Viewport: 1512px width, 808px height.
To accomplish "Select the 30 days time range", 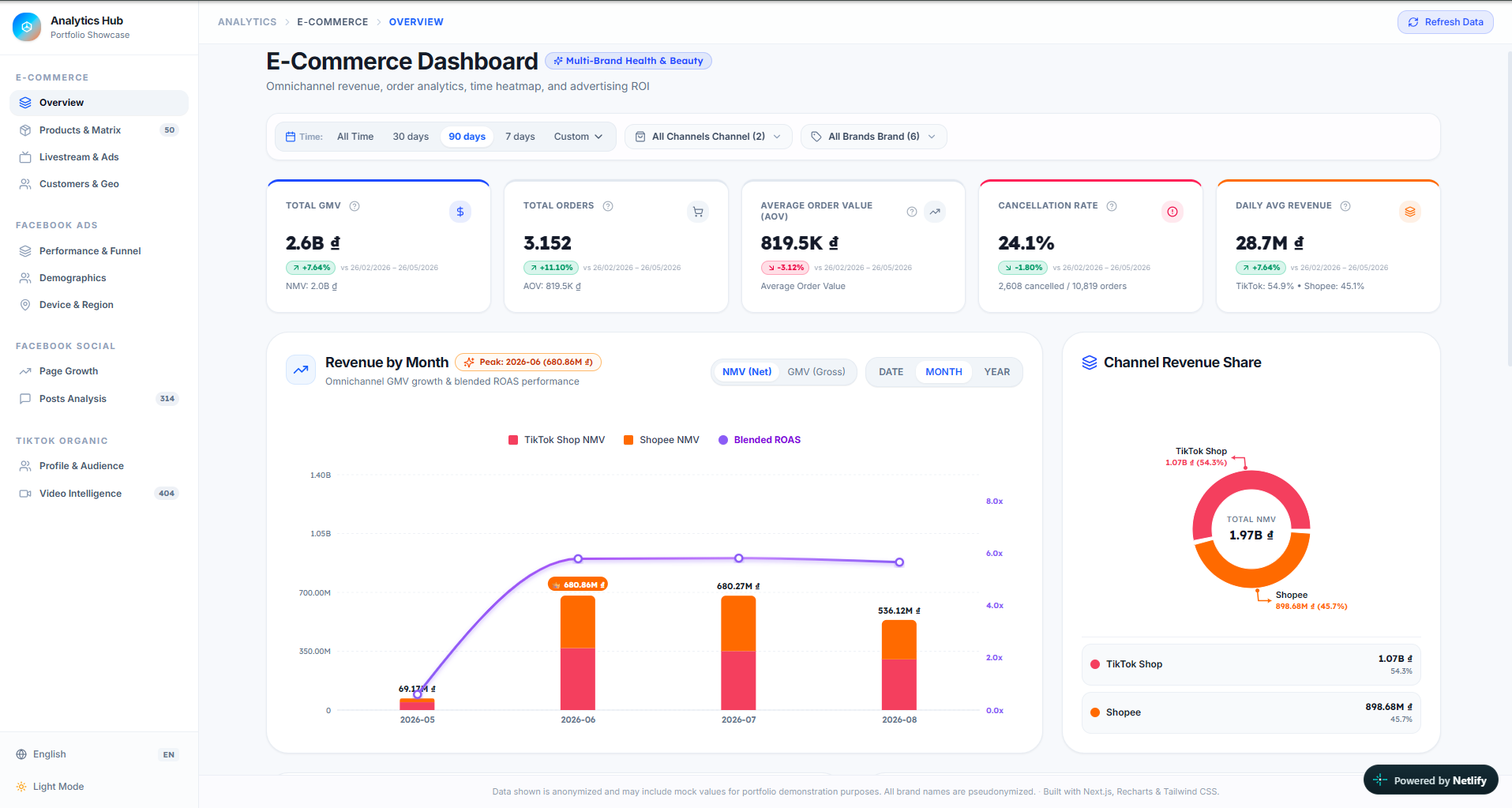I will click(x=411, y=137).
